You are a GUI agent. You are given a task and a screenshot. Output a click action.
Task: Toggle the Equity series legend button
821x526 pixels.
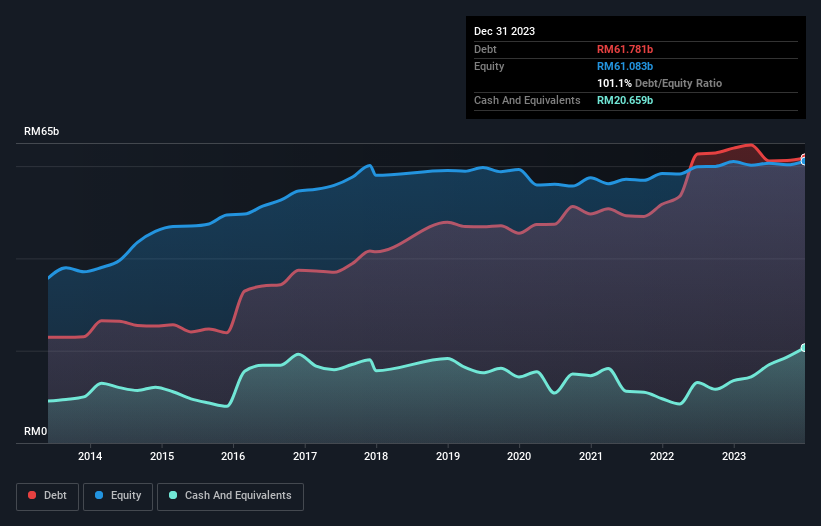[118, 496]
